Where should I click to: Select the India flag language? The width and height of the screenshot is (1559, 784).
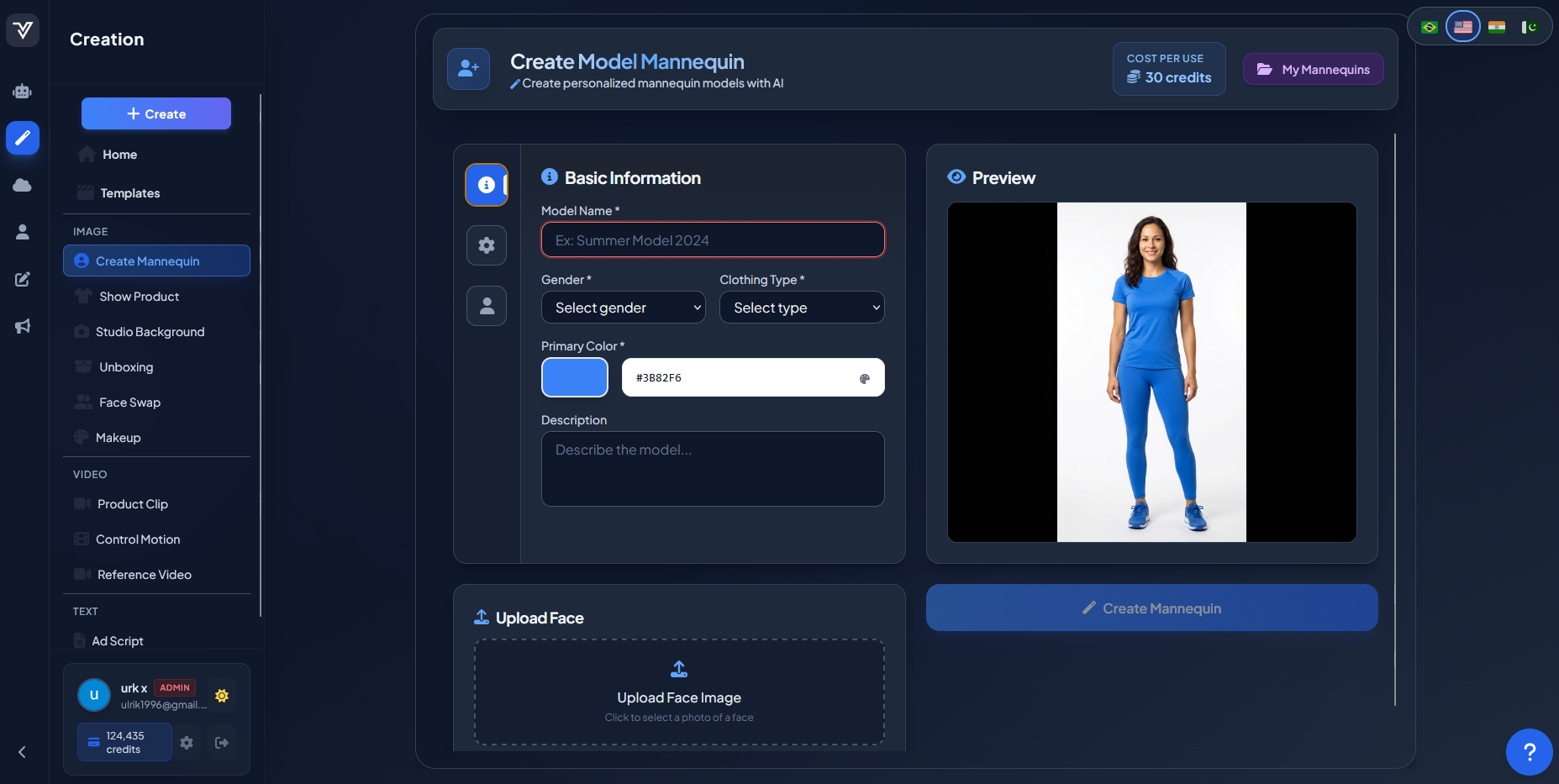[x=1497, y=27]
